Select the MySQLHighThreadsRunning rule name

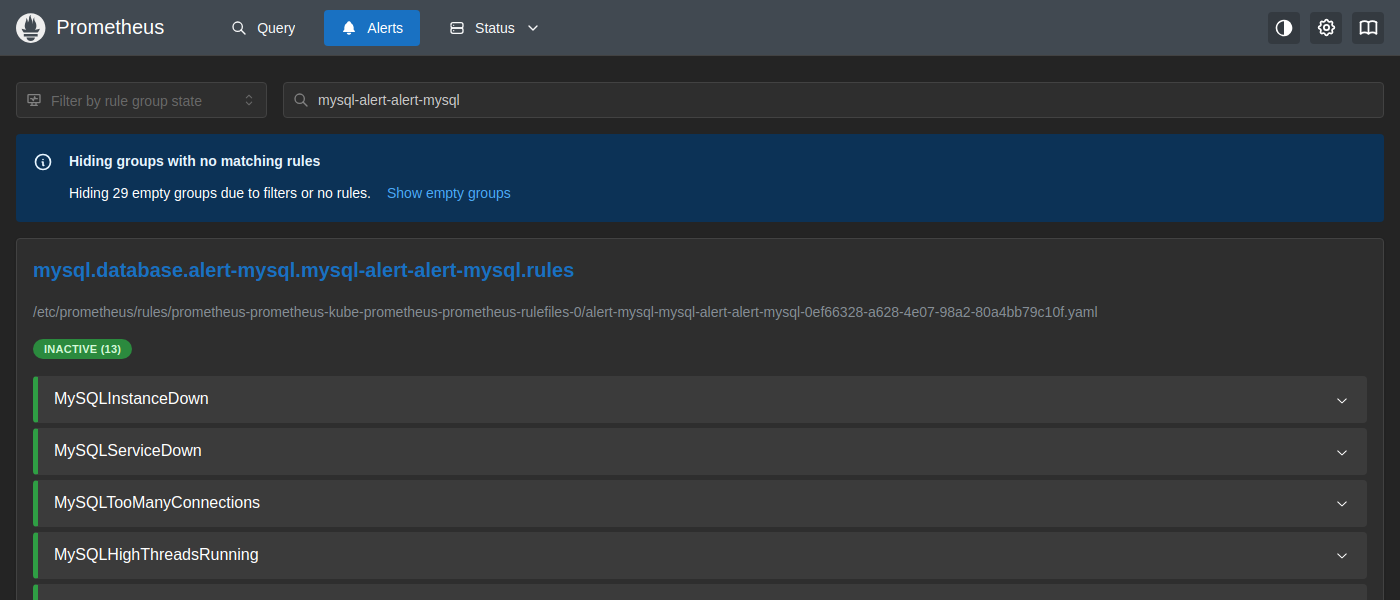click(156, 555)
